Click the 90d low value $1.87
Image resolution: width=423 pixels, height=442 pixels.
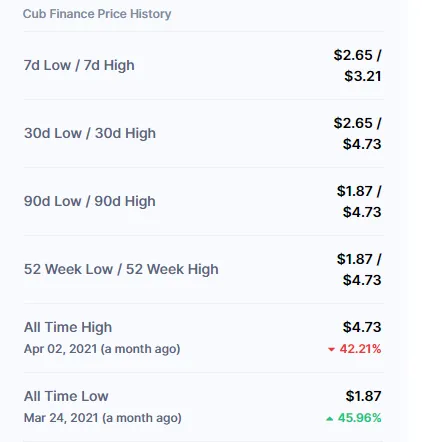(354, 191)
